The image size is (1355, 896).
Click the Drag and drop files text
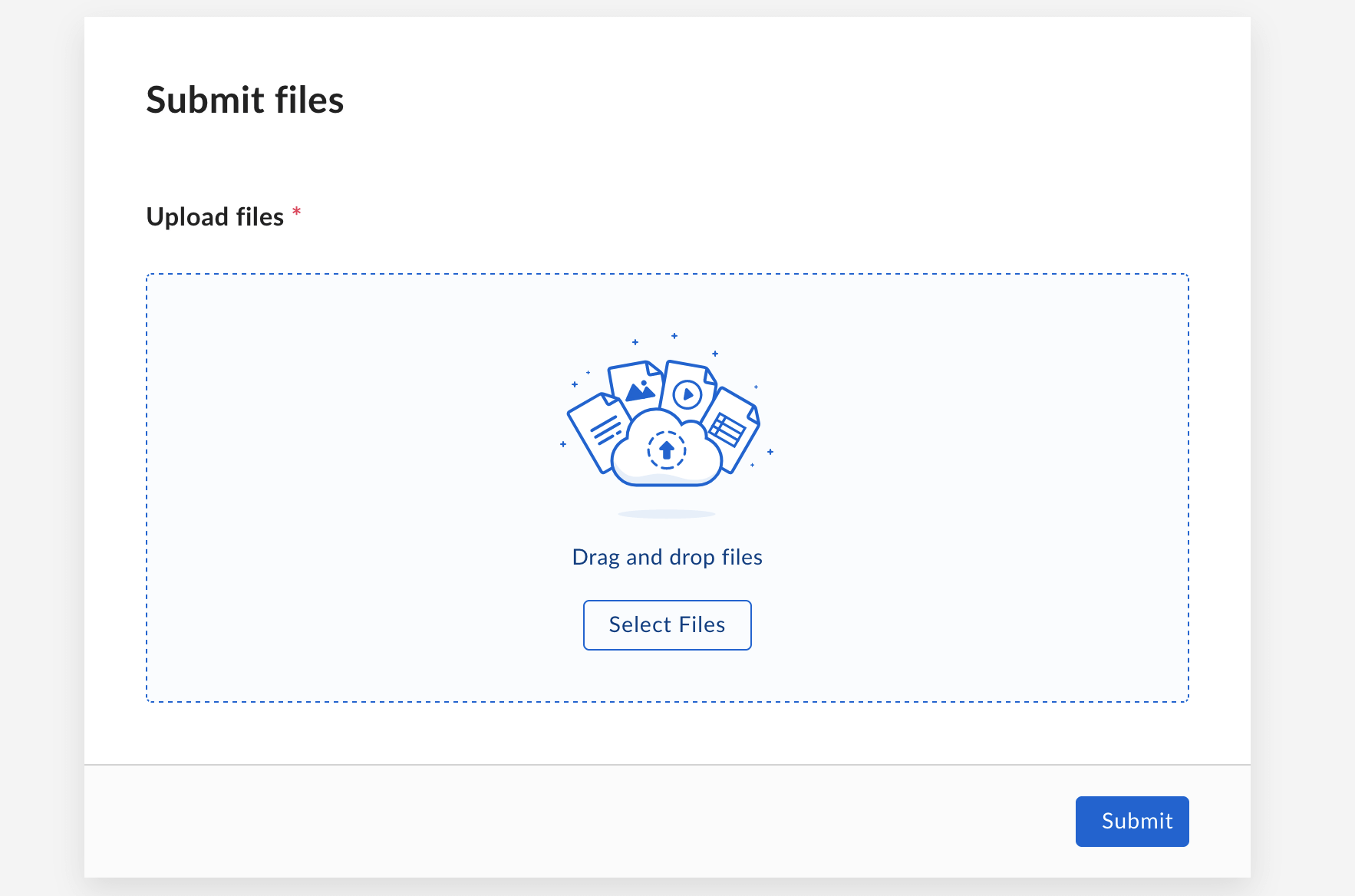point(667,557)
